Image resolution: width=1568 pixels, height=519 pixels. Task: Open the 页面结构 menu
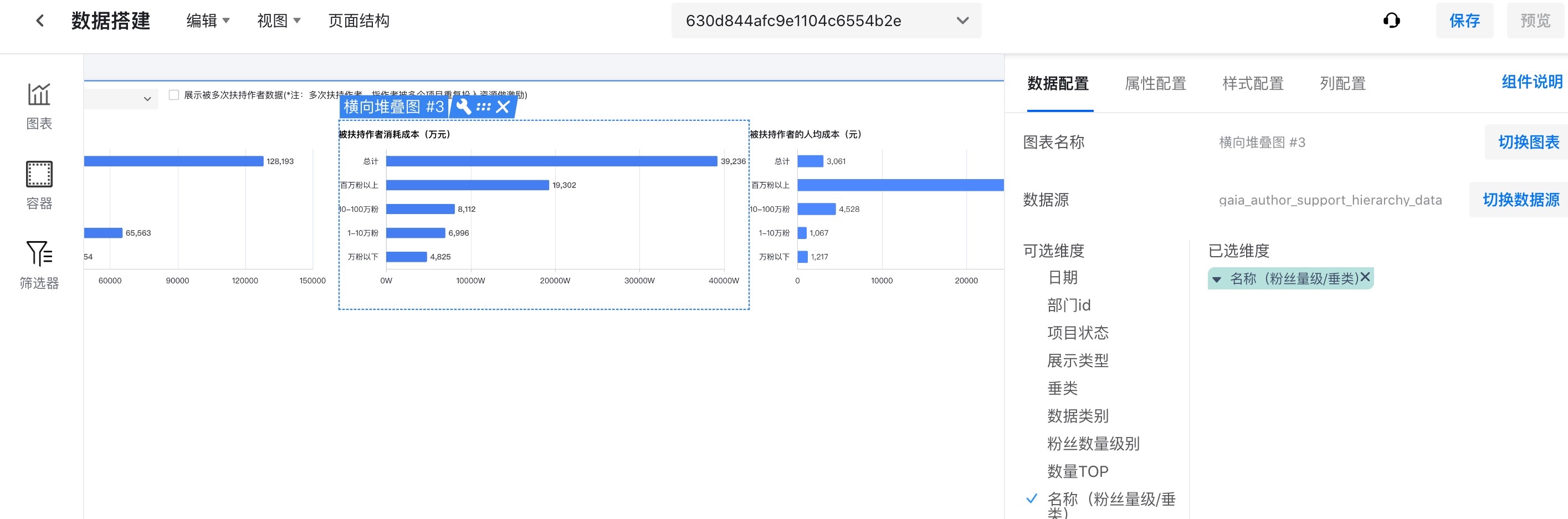pos(358,21)
